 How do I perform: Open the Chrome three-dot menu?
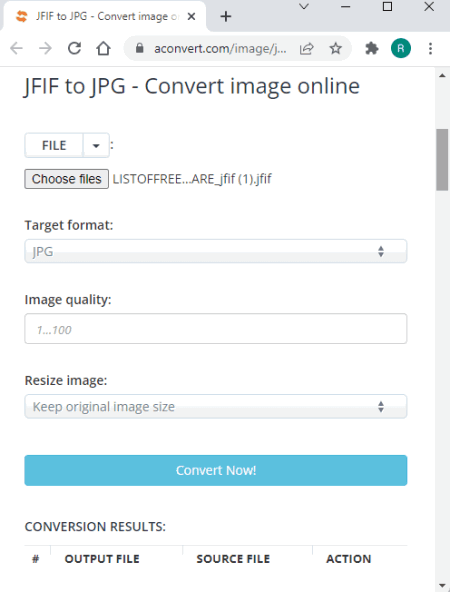[x=430, y=48]
